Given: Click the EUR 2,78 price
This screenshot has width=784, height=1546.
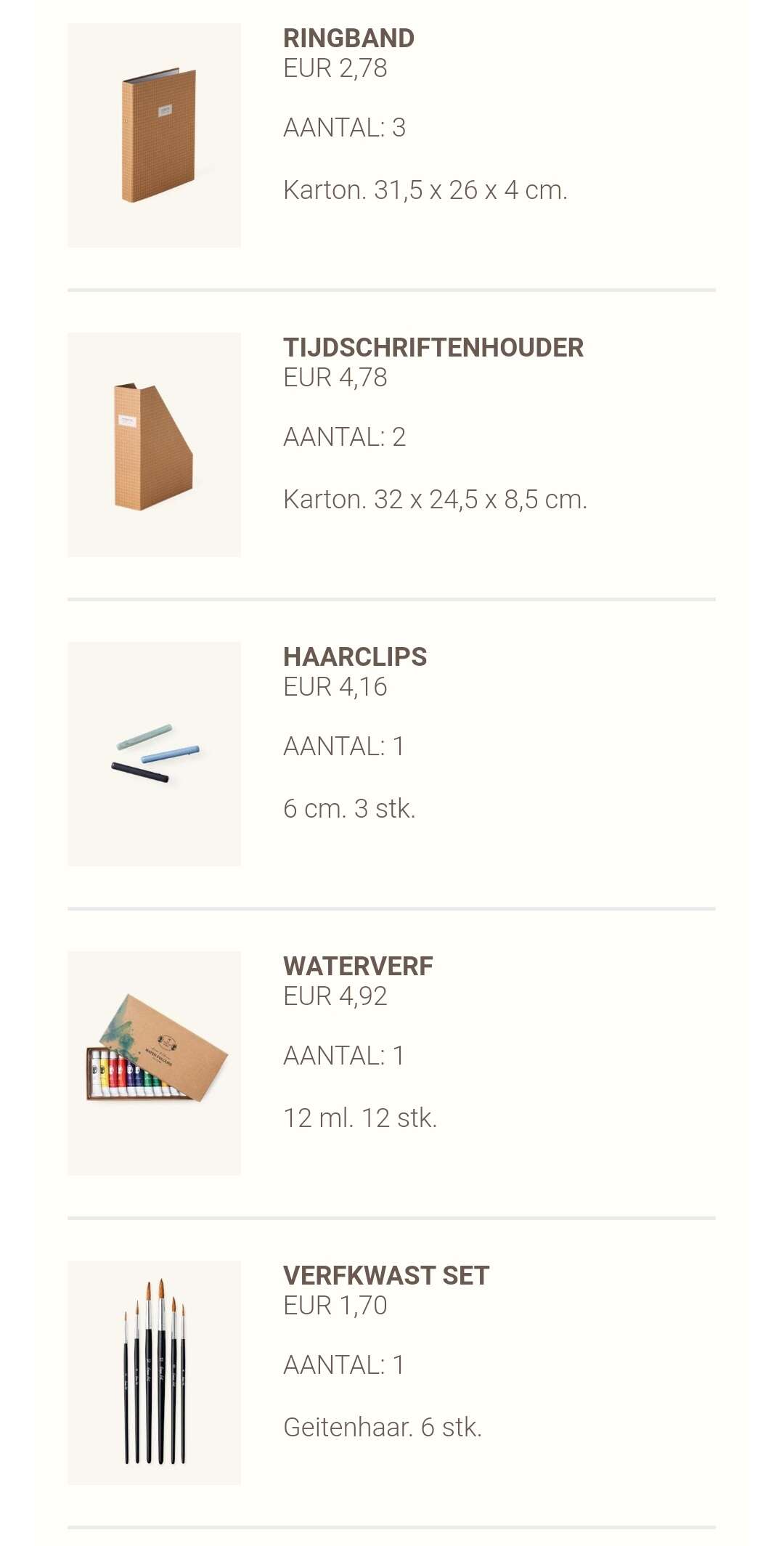Looking at the screenshot, I should (335, 68).
